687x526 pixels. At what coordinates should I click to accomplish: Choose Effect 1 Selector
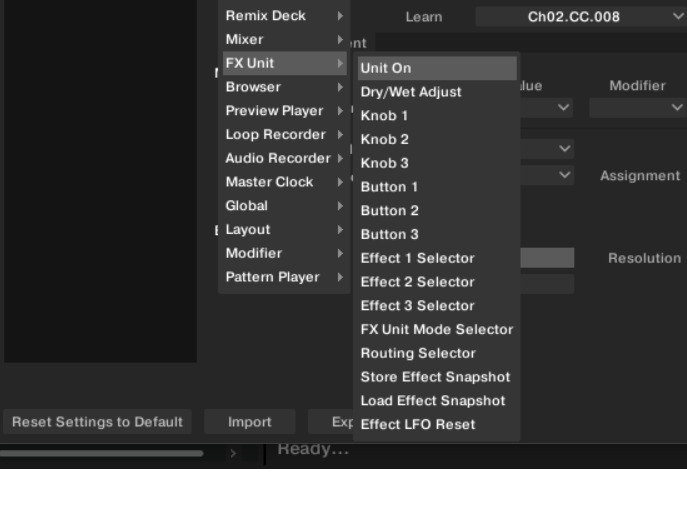(437, 258)
